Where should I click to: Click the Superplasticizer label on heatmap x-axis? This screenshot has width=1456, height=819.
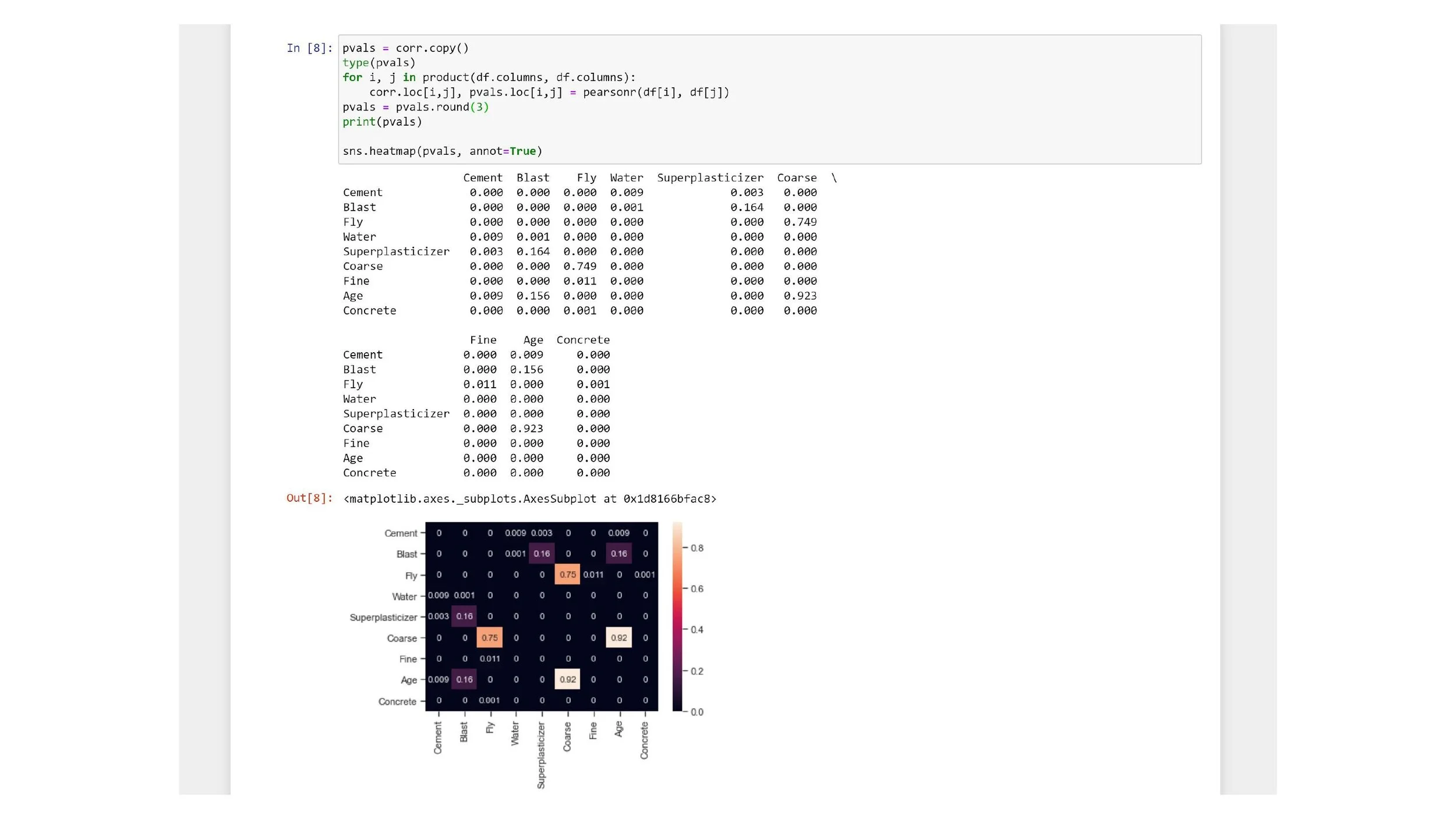tap(541, 756)
